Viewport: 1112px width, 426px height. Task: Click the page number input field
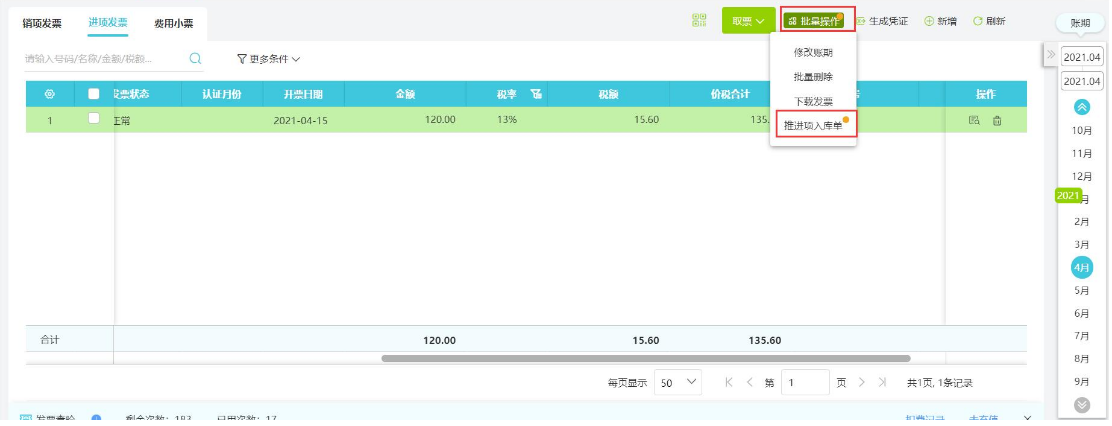pos(805,382)
